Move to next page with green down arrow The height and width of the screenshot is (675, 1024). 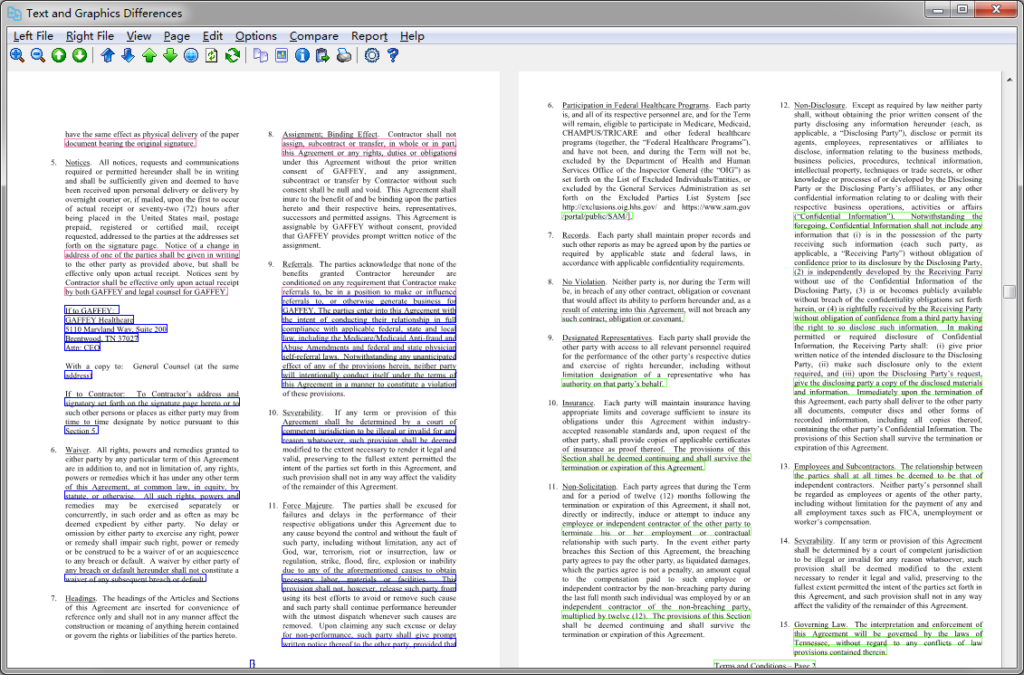point(169,56)
